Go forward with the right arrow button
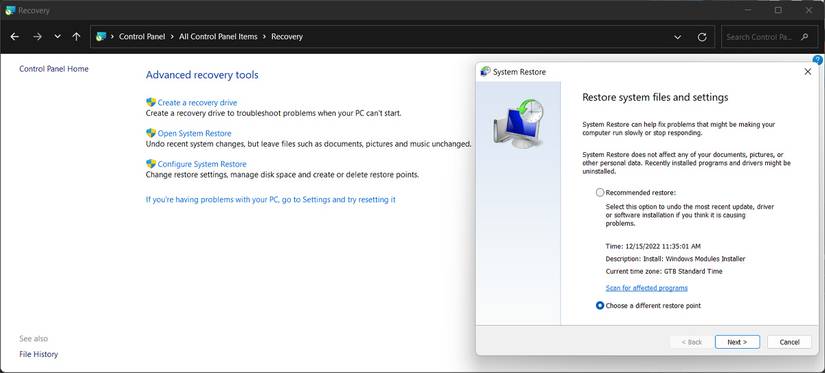825x373 pixels. click(x=37, y=37)
